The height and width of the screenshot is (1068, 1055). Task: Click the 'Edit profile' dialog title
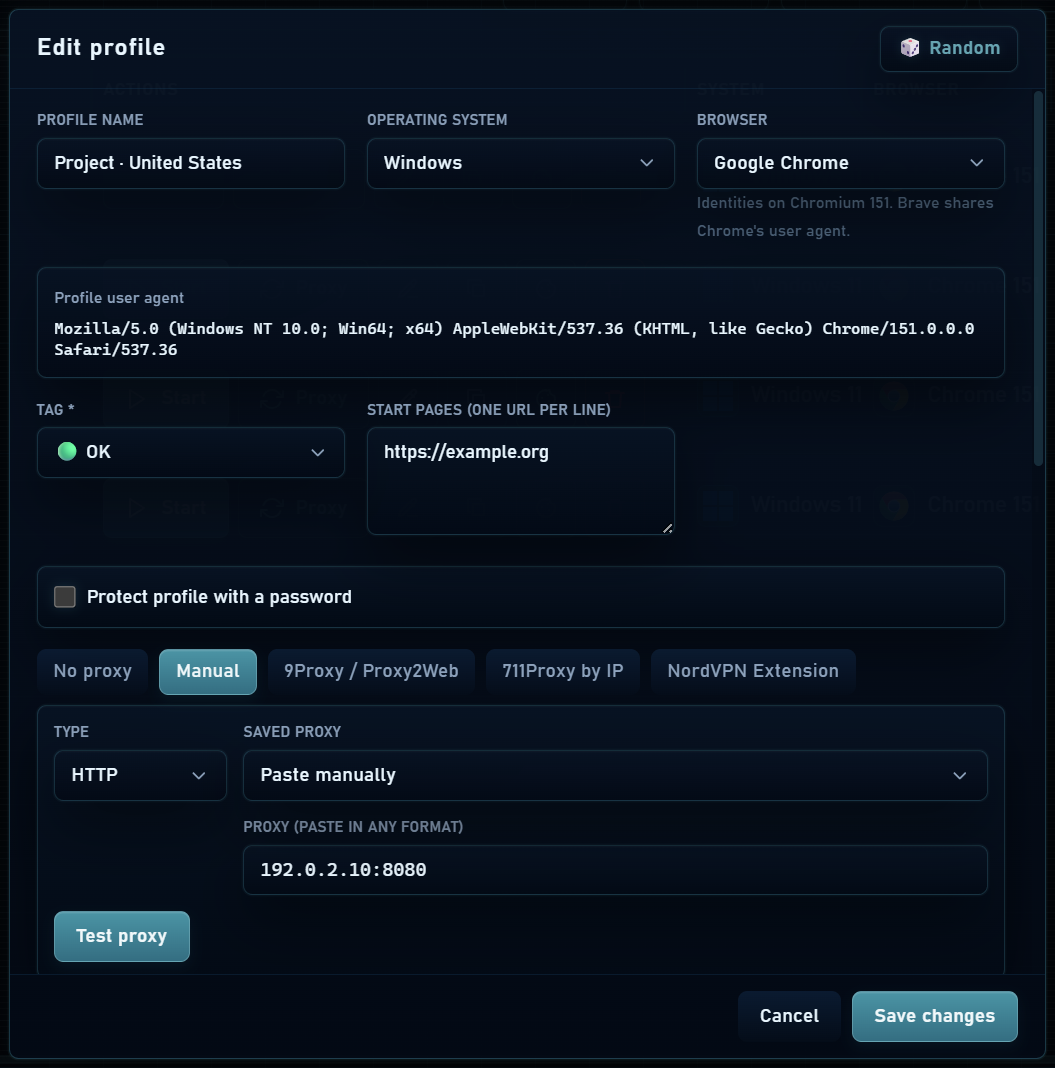pos(101,48)
